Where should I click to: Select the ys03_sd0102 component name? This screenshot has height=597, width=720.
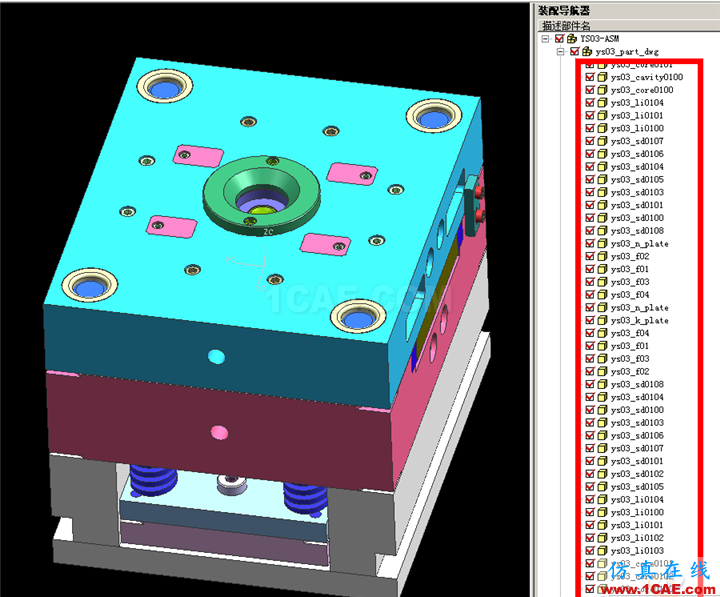tap(637, 474)
